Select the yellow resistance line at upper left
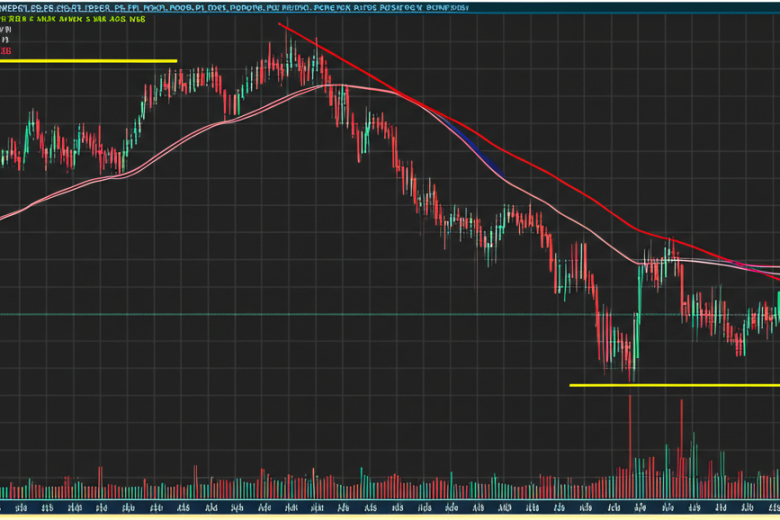The width and height of the screenshot is (780, 520). coord(88,61)
